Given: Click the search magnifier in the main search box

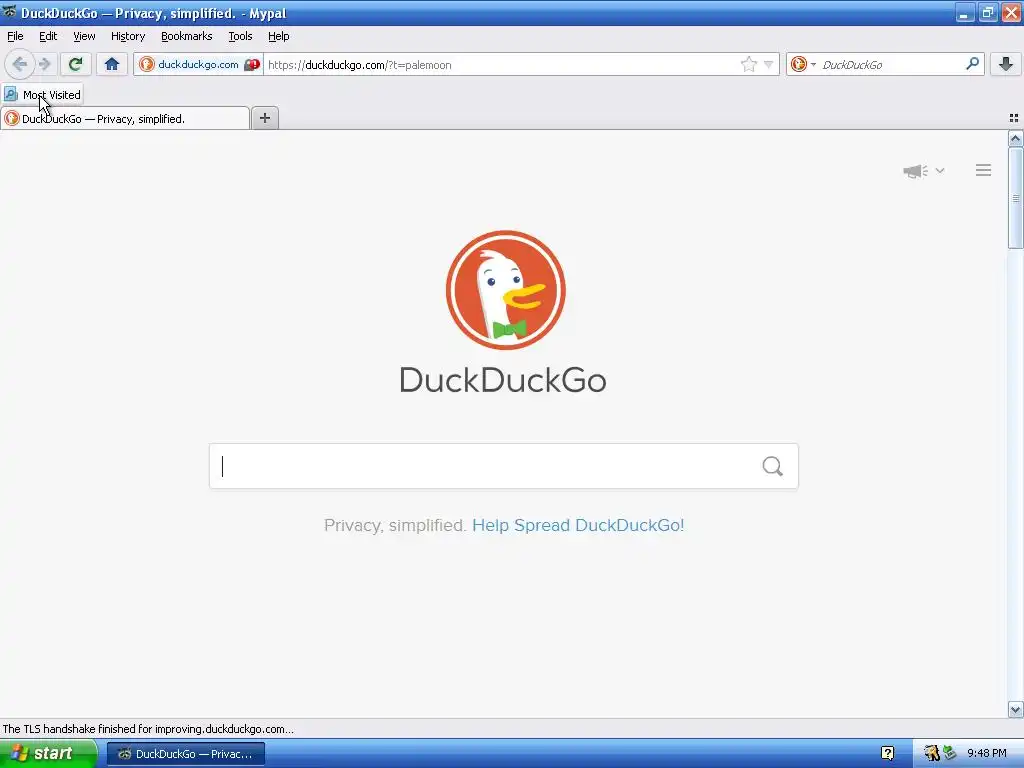Looking at the screenshot, I should tap(773, 466).
